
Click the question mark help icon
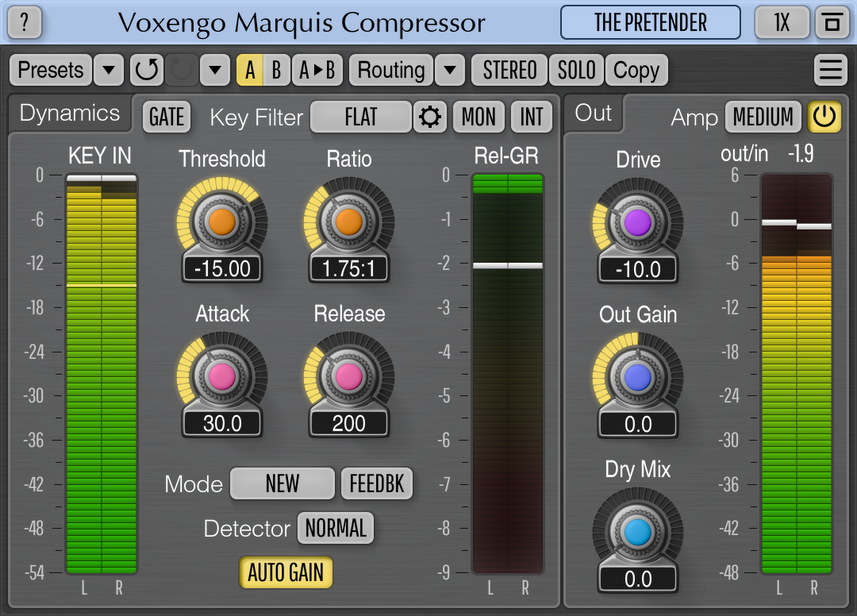click(25, 22)
